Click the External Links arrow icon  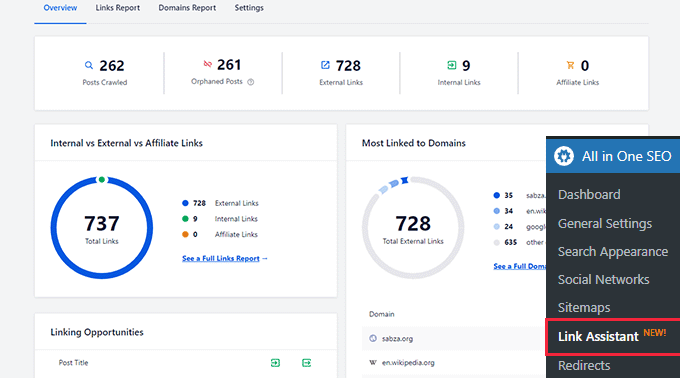pyautogui.click(x=325, y=65)
